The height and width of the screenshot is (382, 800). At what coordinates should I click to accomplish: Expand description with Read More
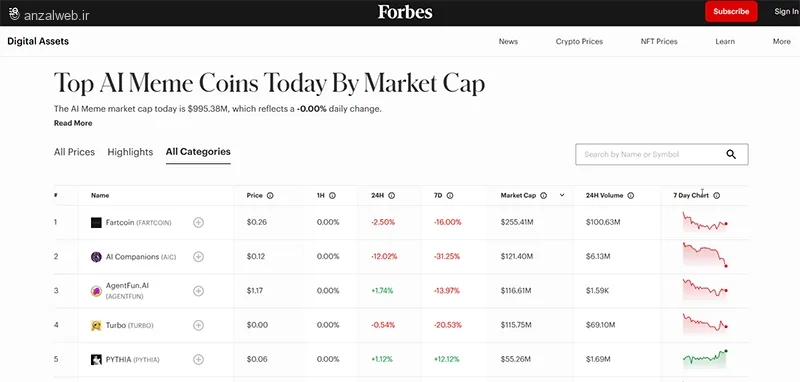coord(73,123)
